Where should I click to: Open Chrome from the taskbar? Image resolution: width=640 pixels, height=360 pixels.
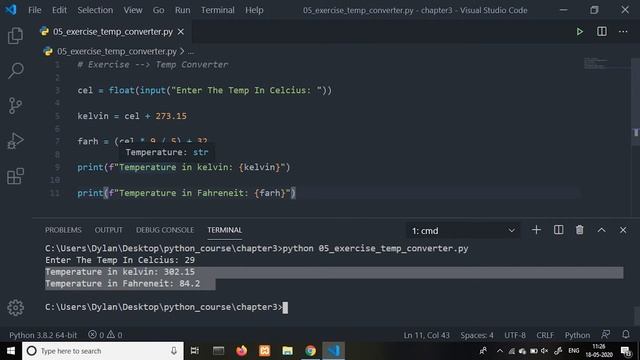310,351
